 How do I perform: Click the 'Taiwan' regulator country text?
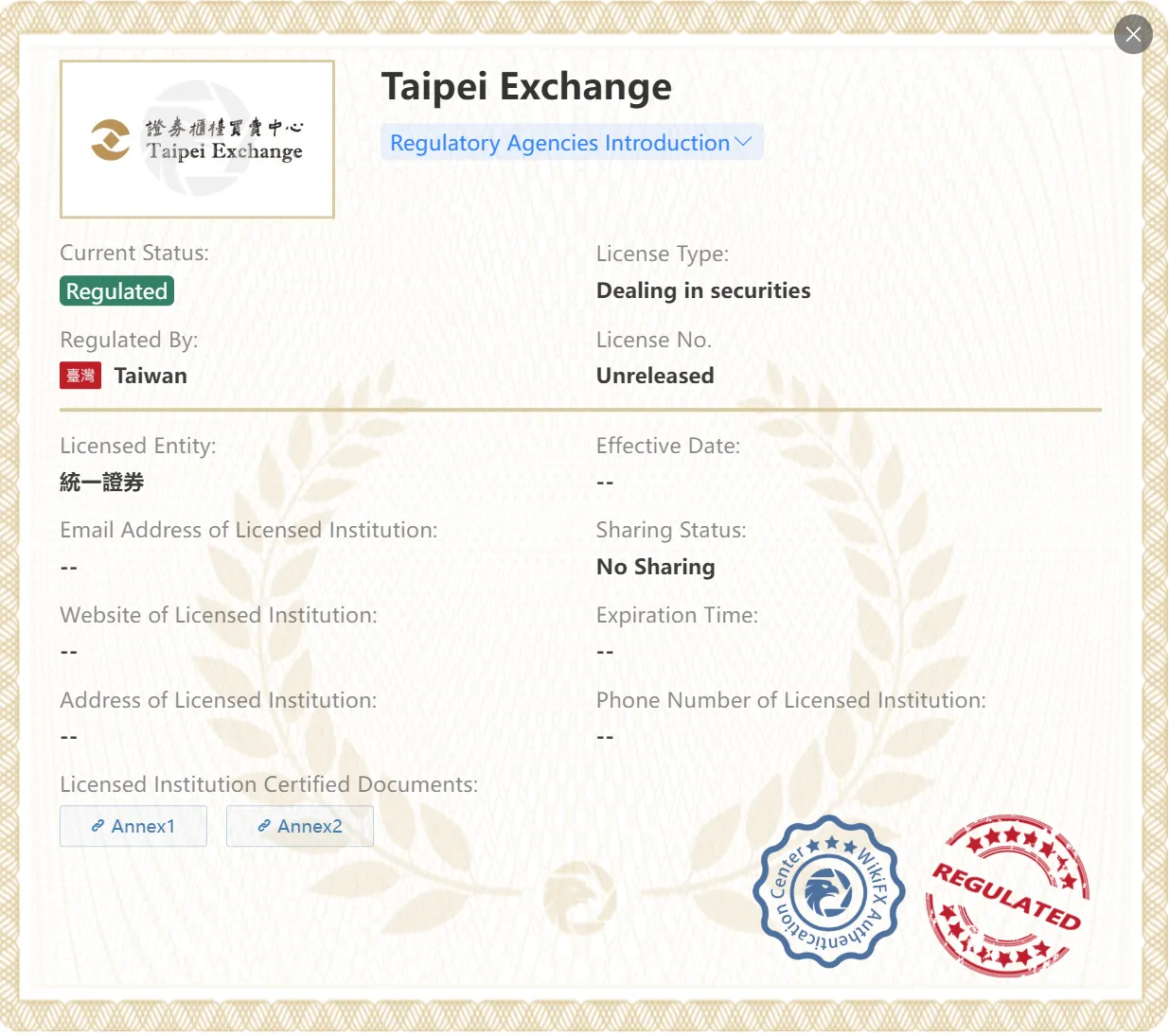tap(151, 376)
